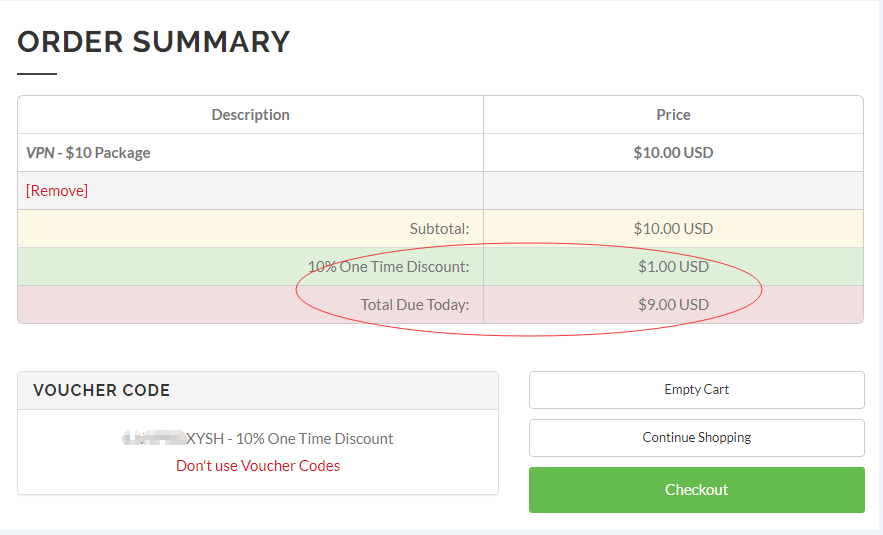Click the applied voucher code text ending in XYSH

[x=257, y=438]
